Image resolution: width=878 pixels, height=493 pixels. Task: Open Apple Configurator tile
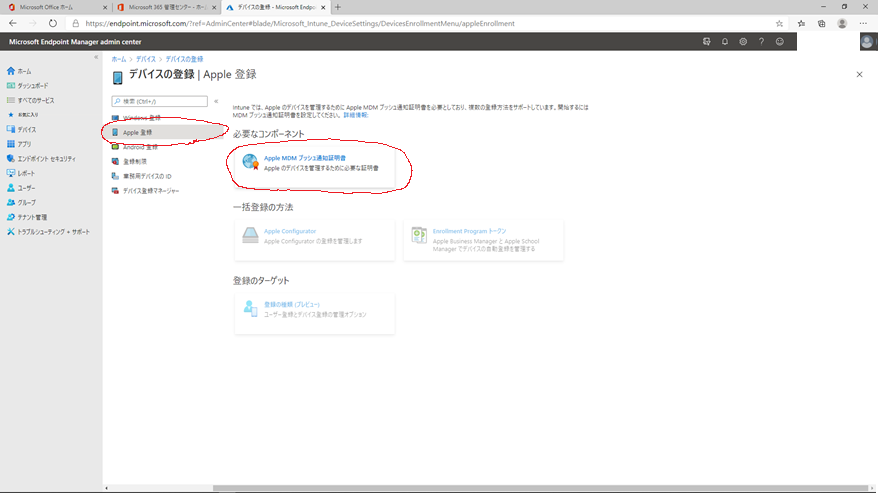click(x=314, y=240)
